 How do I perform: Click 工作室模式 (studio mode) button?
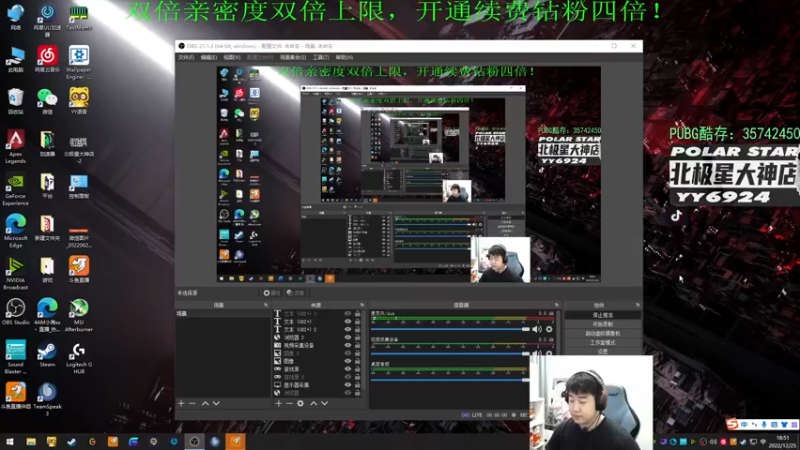coord(603,343)
